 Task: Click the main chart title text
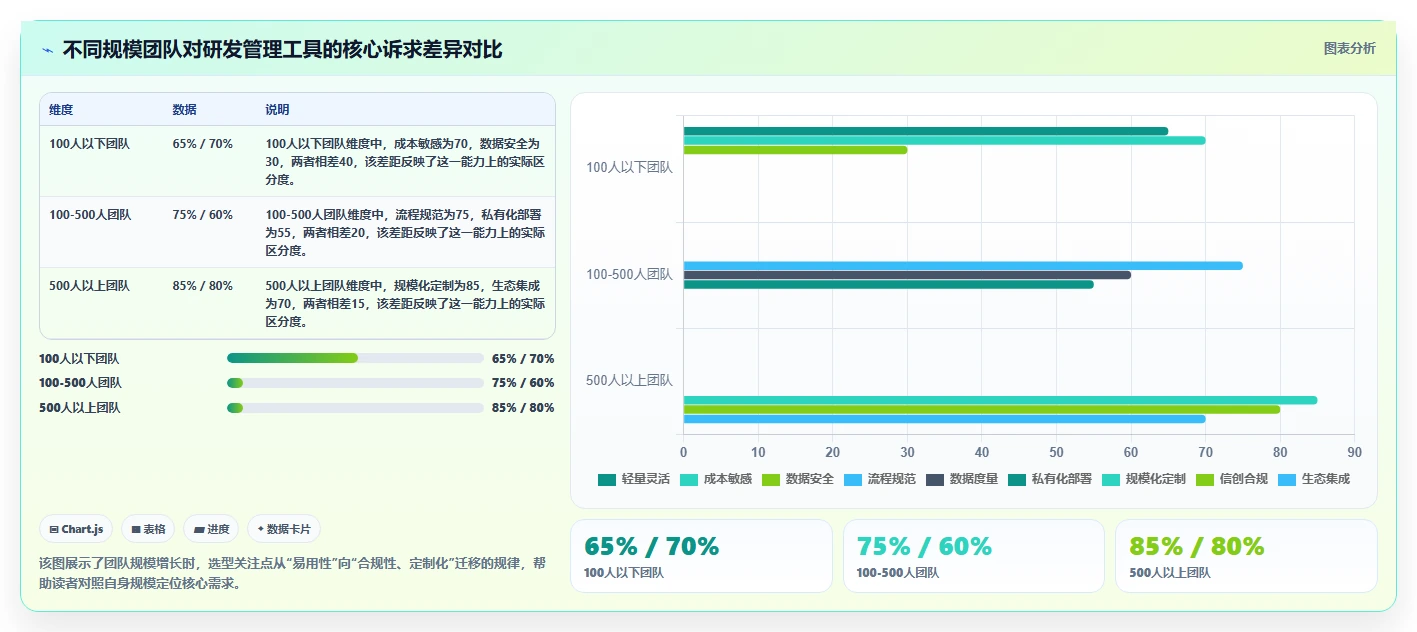[x=282, y=49]
